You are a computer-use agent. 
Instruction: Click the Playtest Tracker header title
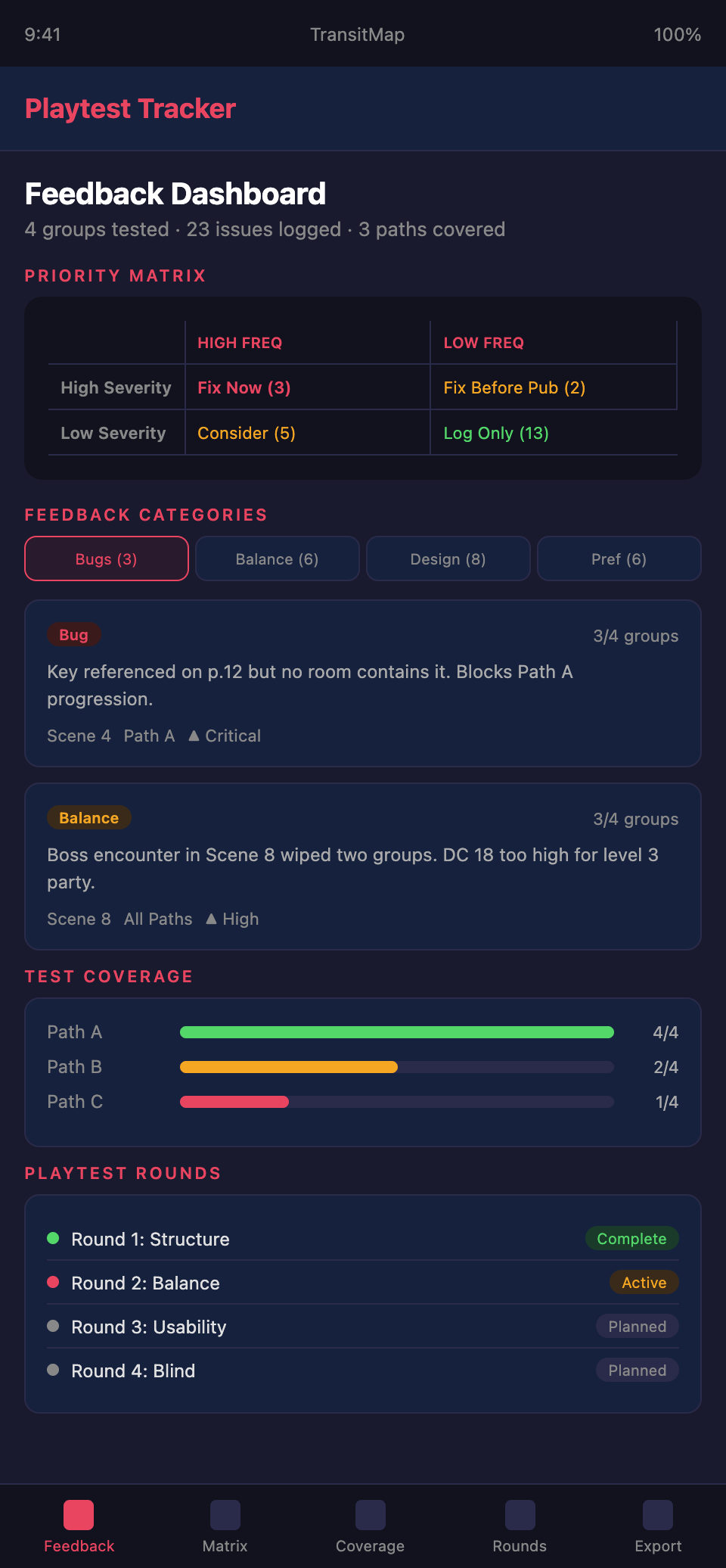tap(130, 109)
